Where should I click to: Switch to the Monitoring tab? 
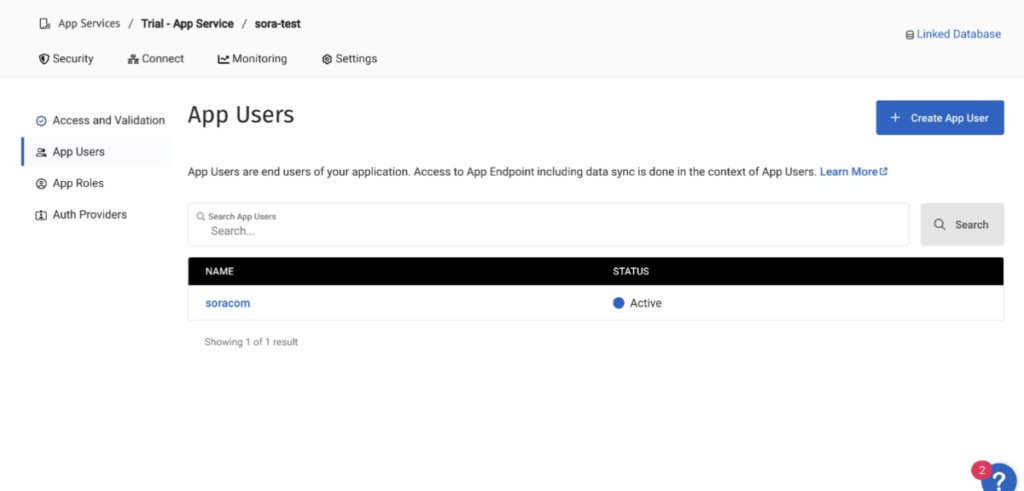coord(253,59)
